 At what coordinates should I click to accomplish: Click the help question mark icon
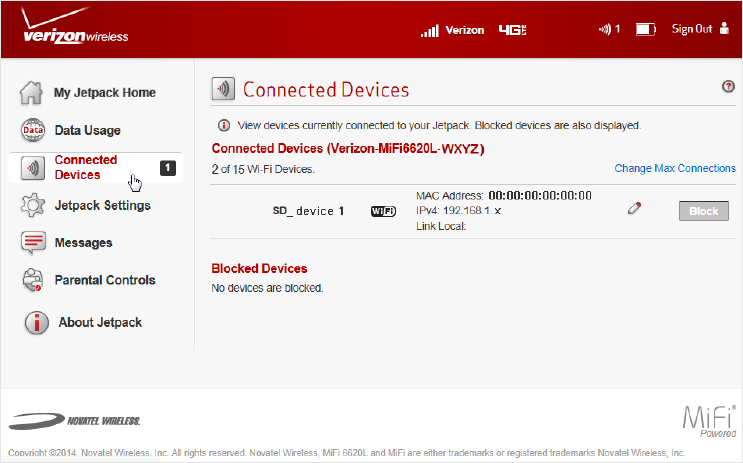click(x=728, y=87)
